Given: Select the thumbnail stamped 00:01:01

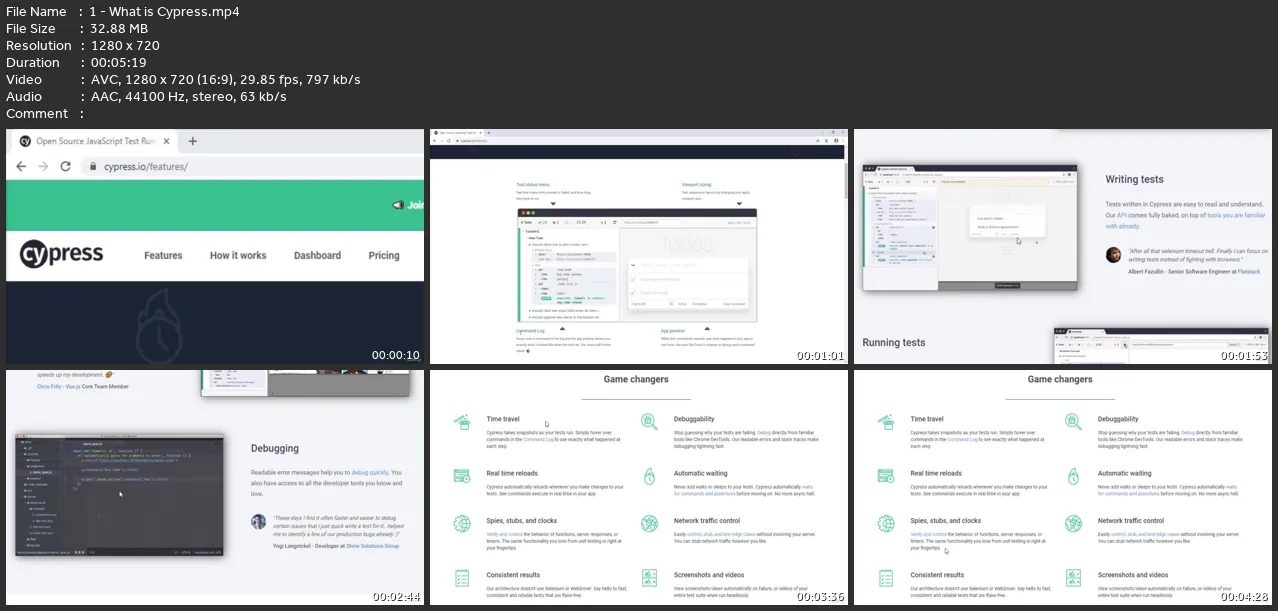Looking at the screenshot, I should tap(639, 247).
